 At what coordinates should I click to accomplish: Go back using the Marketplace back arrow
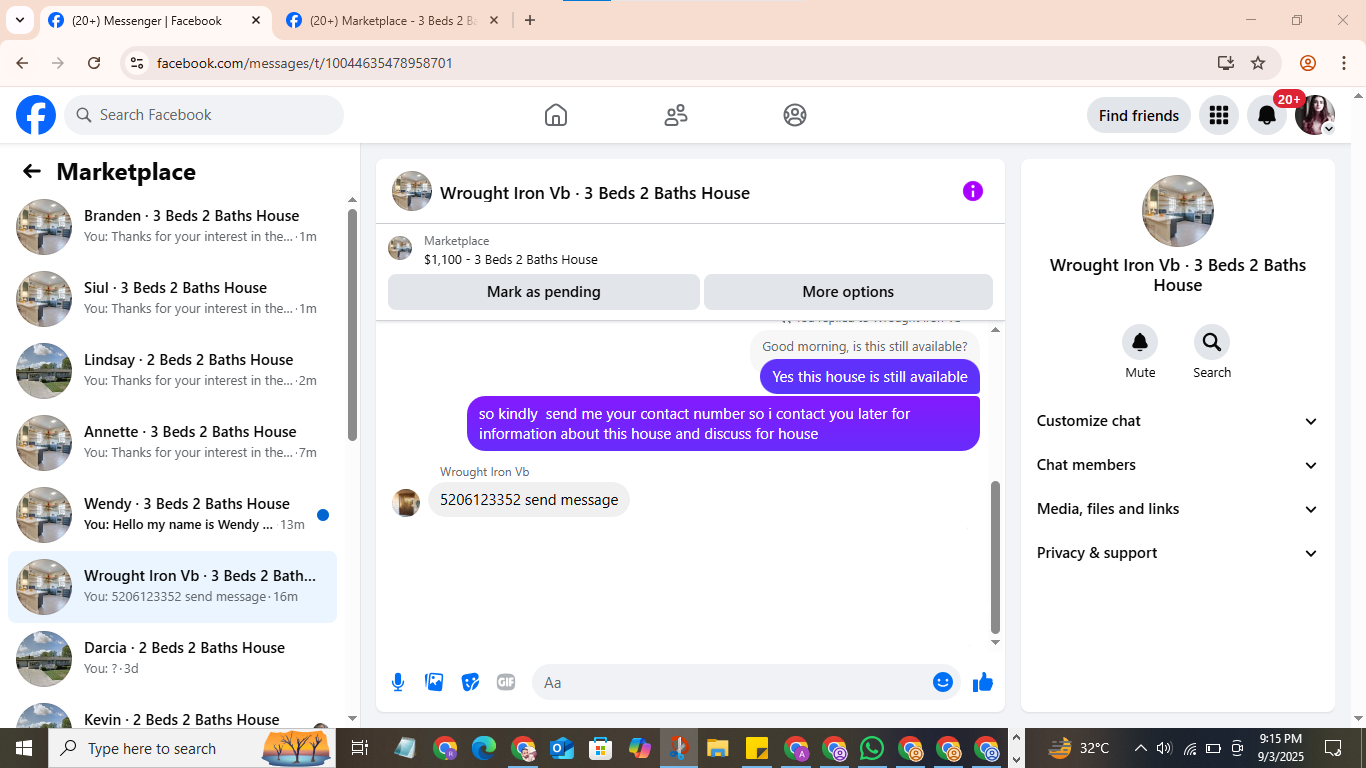pyautogui.click(x=32, y=171)
